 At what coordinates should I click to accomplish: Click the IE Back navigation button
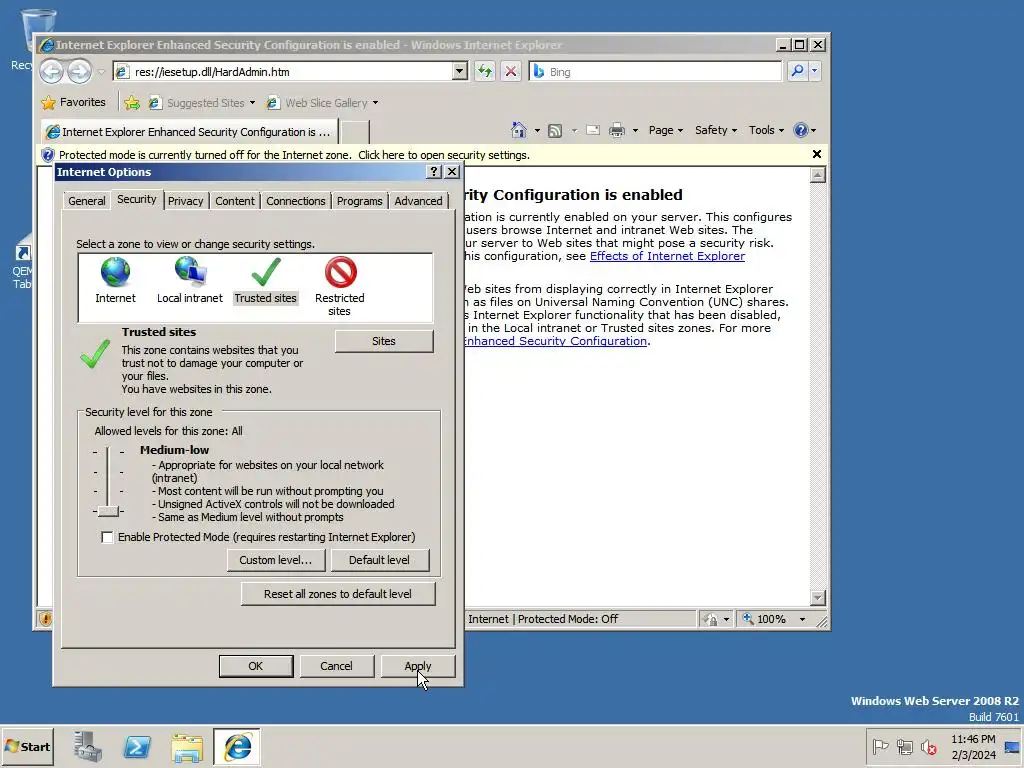(x=52, y=71)
